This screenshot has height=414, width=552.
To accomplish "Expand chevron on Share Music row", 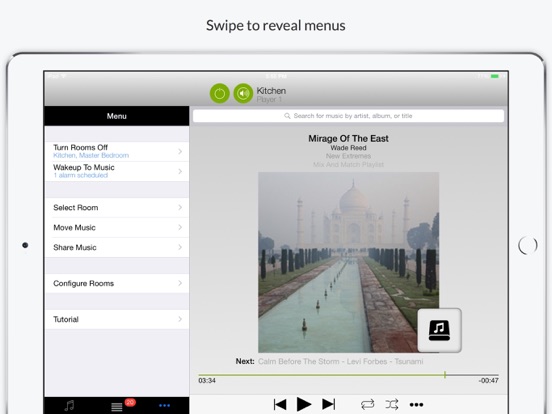I will pos(180,247).
